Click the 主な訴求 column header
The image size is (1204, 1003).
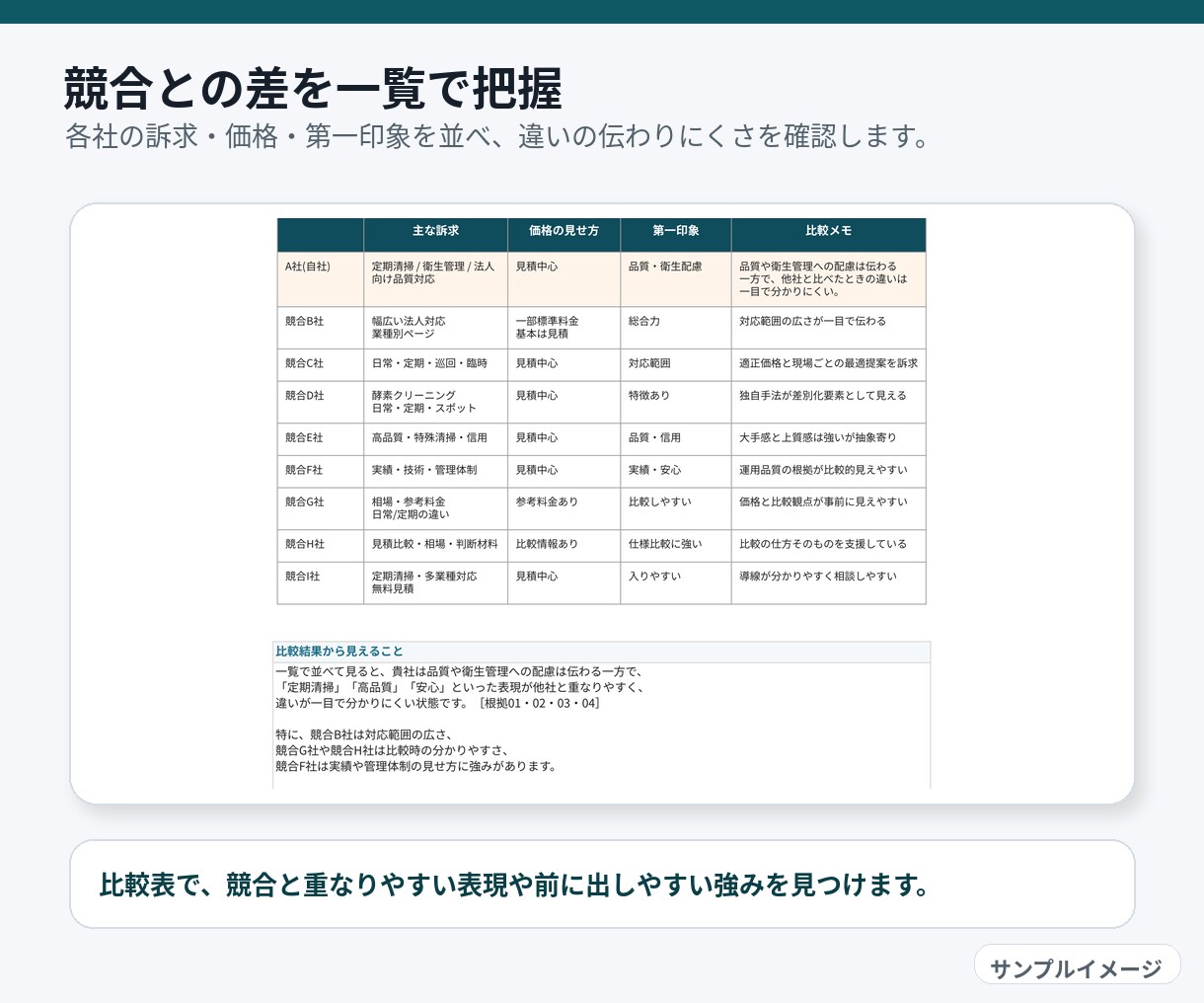click(x=435, y=234)
